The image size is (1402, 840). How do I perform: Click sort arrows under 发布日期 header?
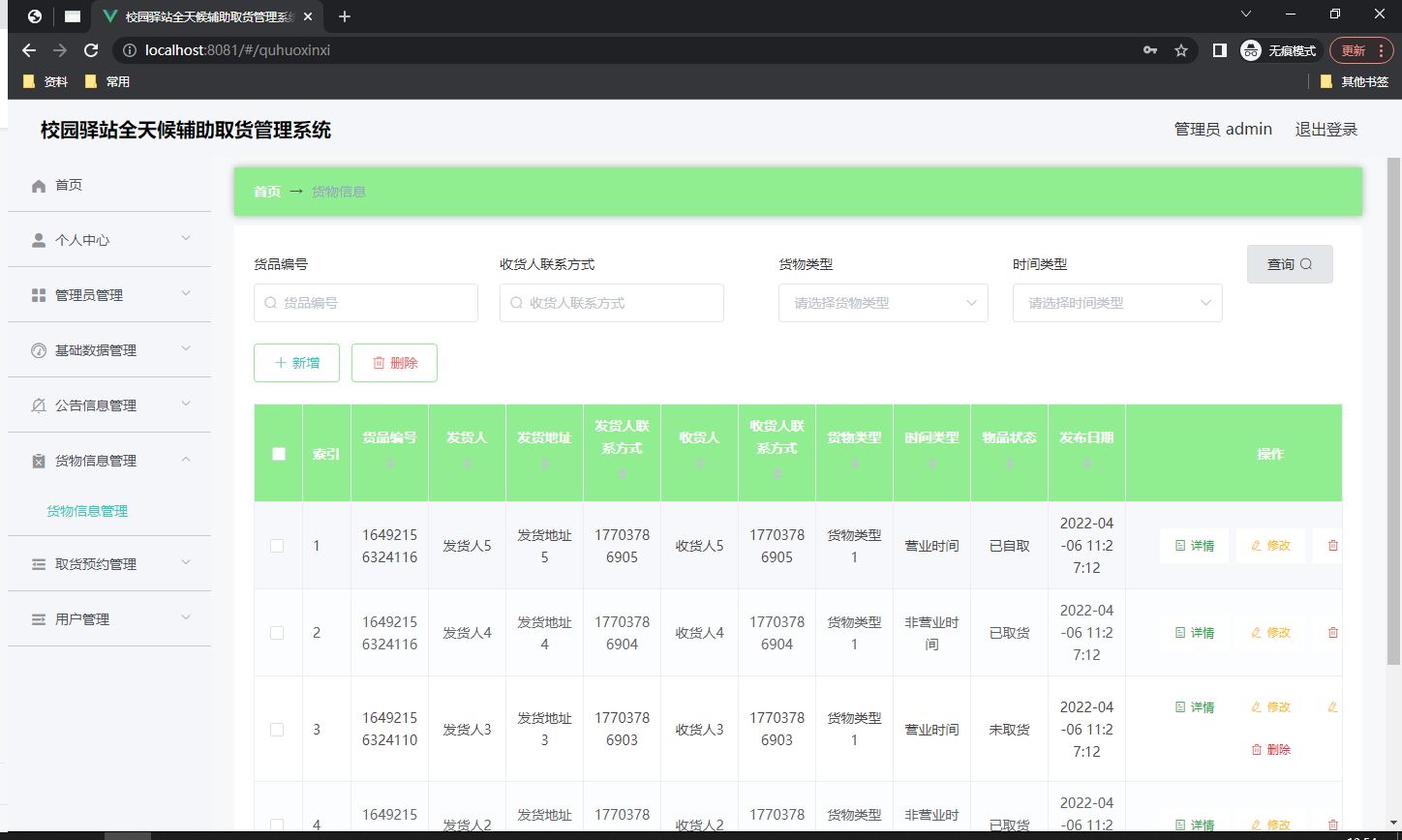pyautogui.click(x=1087, y=465)
